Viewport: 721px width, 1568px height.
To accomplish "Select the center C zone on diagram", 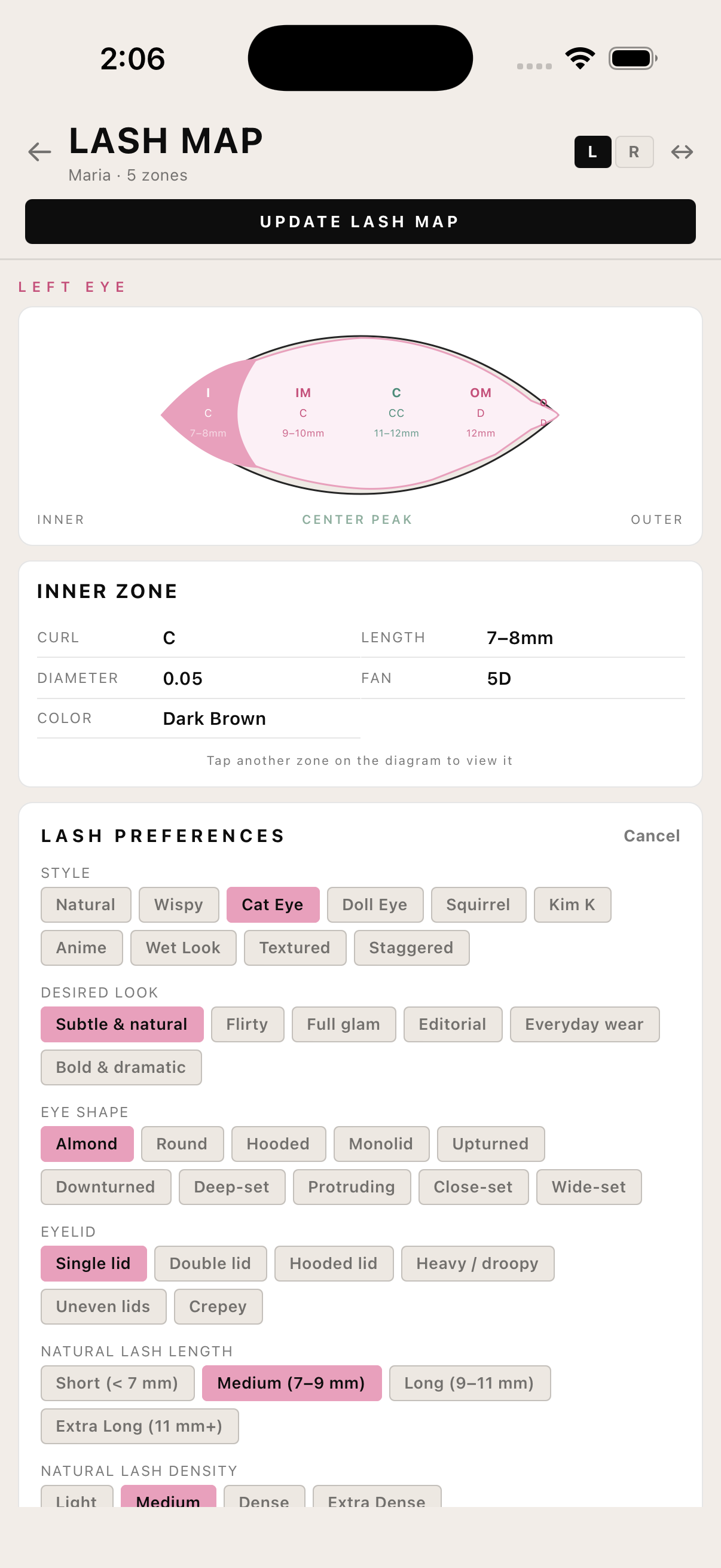I will (x=396, y=413).
